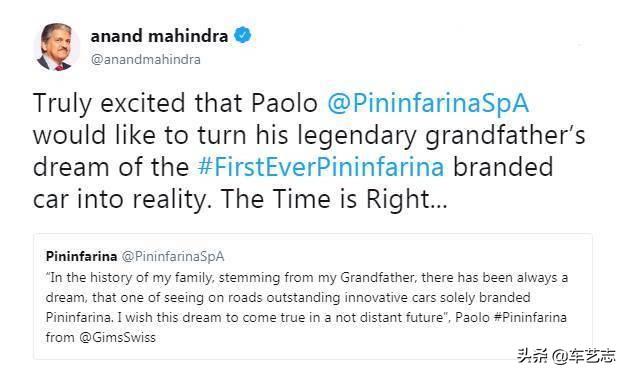This screenshot has width=627, height=375.
Task: Click #Pininfarina hashtag inside quoted tweet
Action: click(x=530, y=317)
